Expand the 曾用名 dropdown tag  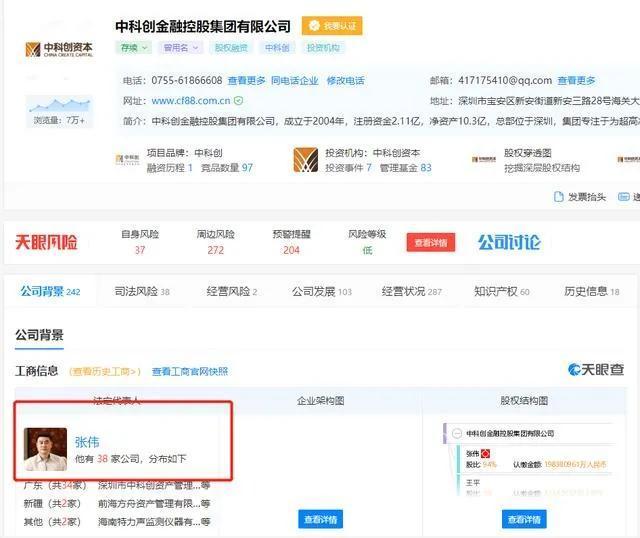coord(180,48)
